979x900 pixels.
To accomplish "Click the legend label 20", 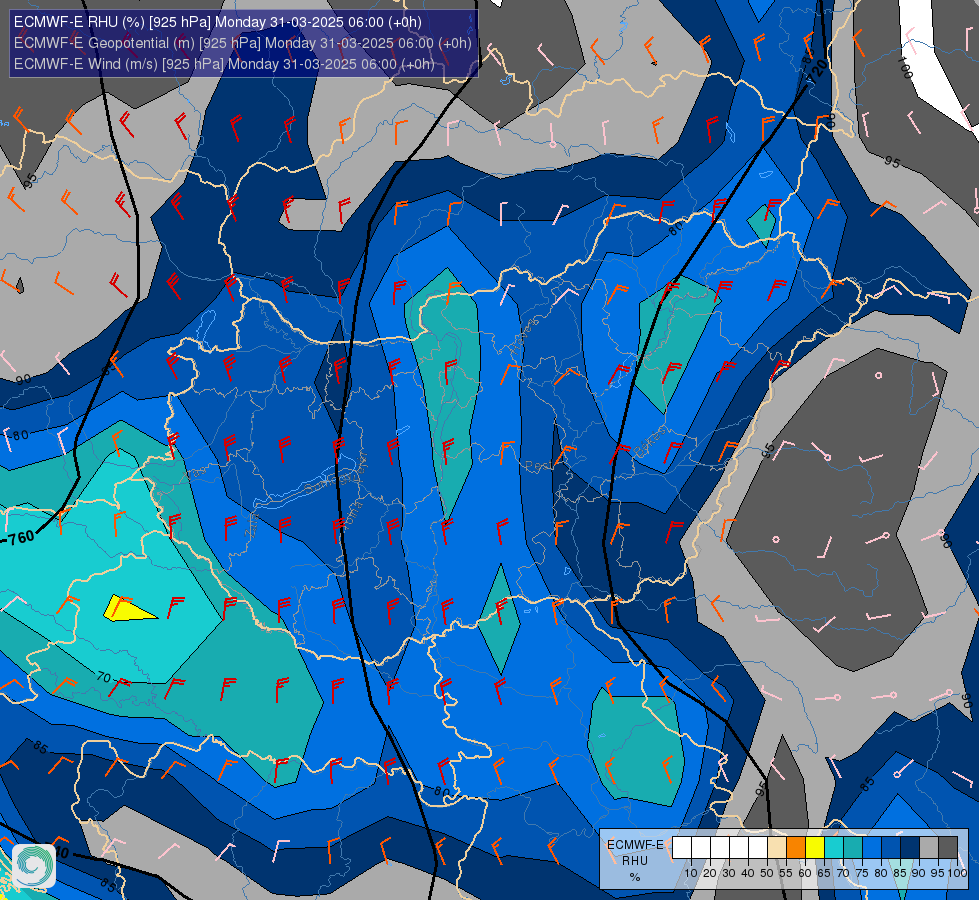I will coord(710,873).
